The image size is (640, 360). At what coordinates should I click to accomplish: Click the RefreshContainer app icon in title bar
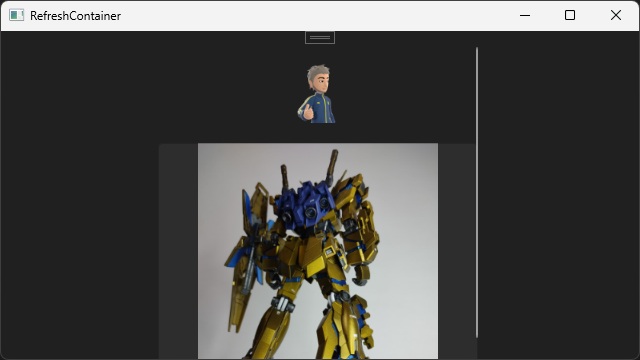pos(16,16)
